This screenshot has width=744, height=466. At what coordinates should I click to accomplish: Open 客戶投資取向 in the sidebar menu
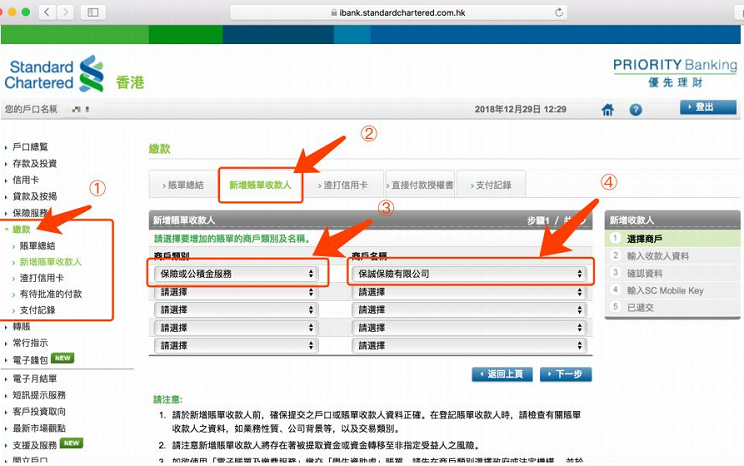coord(39,411)
